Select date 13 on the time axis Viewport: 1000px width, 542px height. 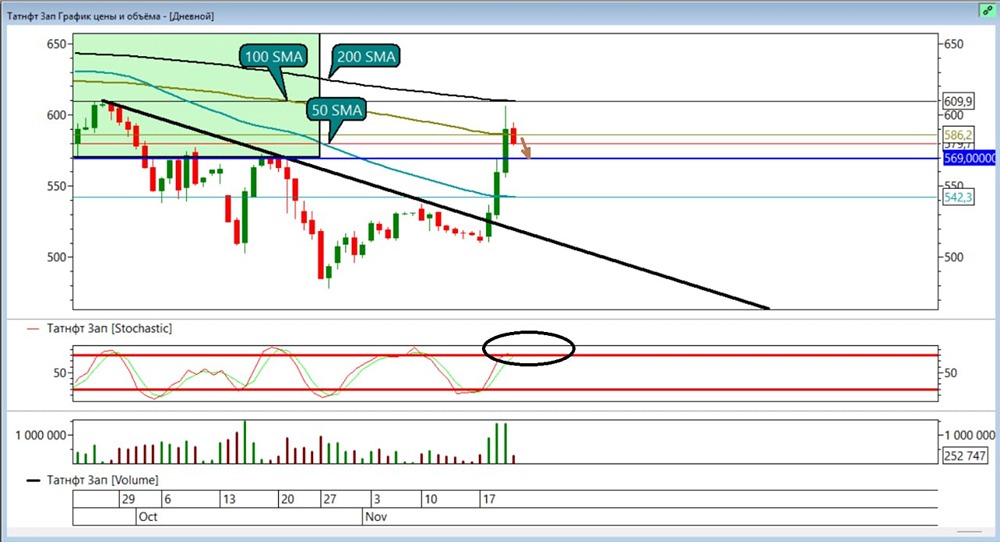click(x=228, y=499)
